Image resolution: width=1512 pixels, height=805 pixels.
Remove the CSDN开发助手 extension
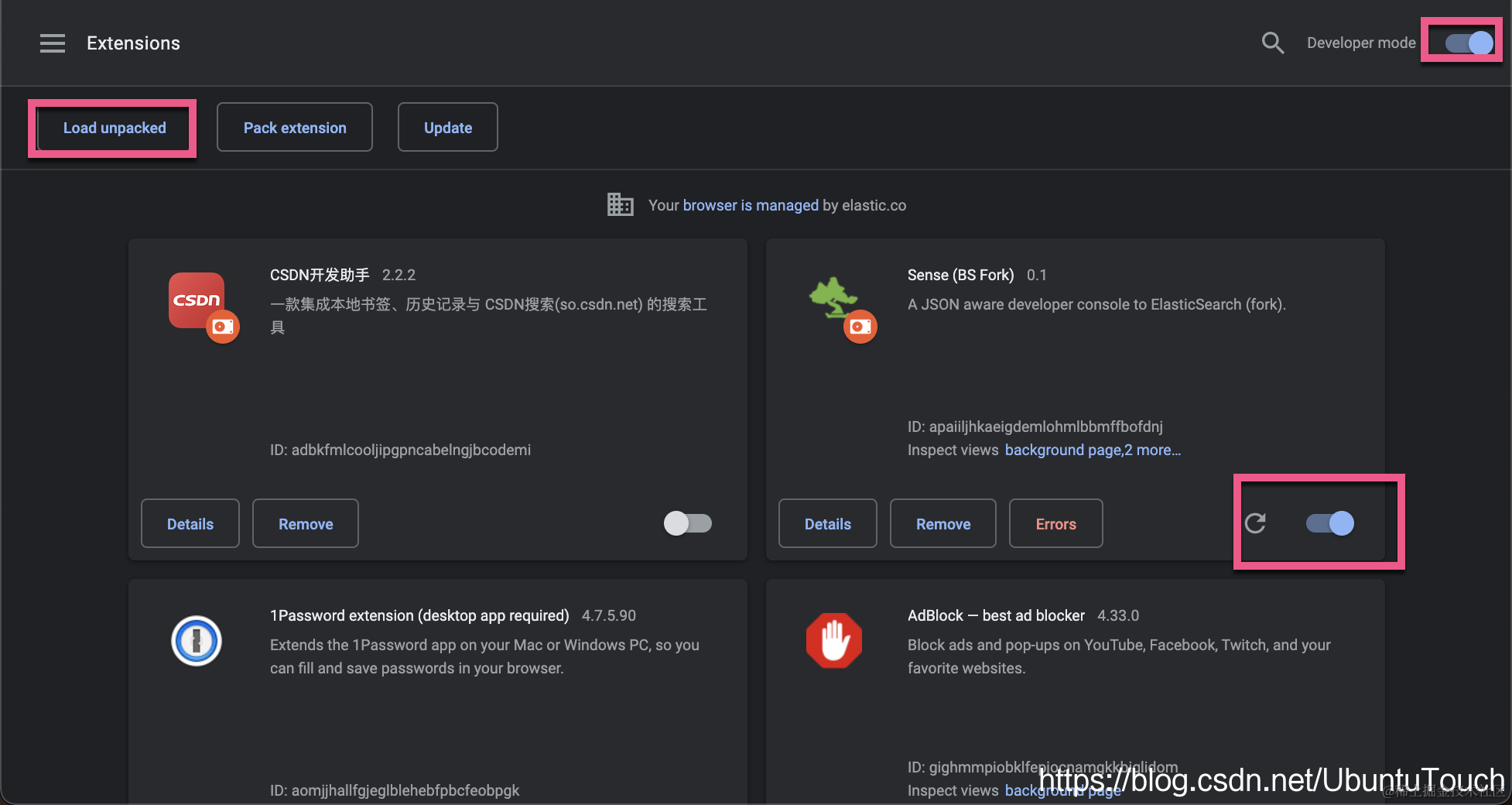pyautogui.click(x=306, y=524)
